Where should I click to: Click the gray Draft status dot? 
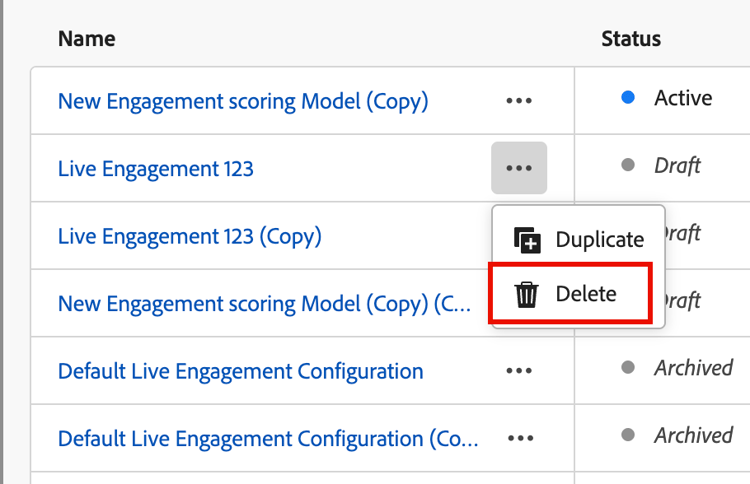628,165
